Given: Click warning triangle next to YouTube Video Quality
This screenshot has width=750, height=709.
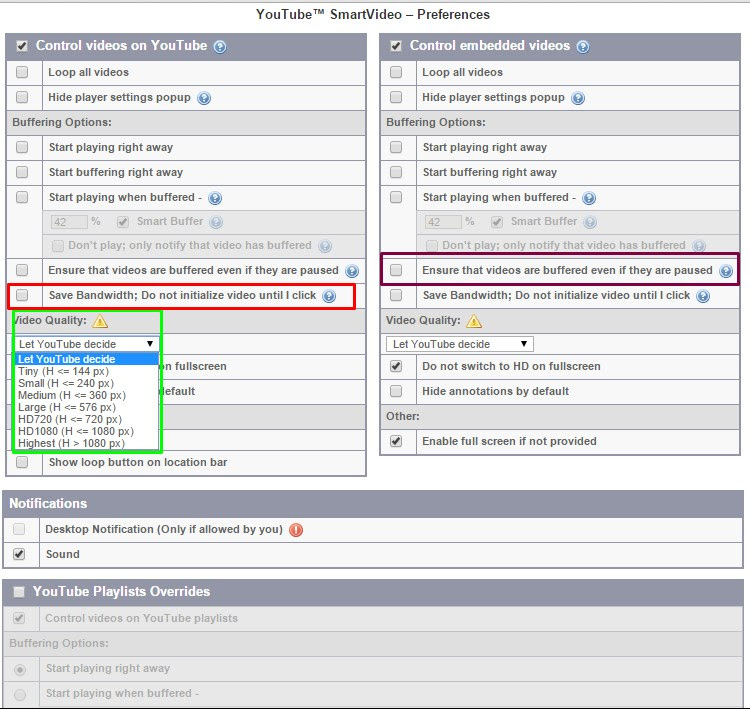Looking at the screenshot, I should 100,321.
